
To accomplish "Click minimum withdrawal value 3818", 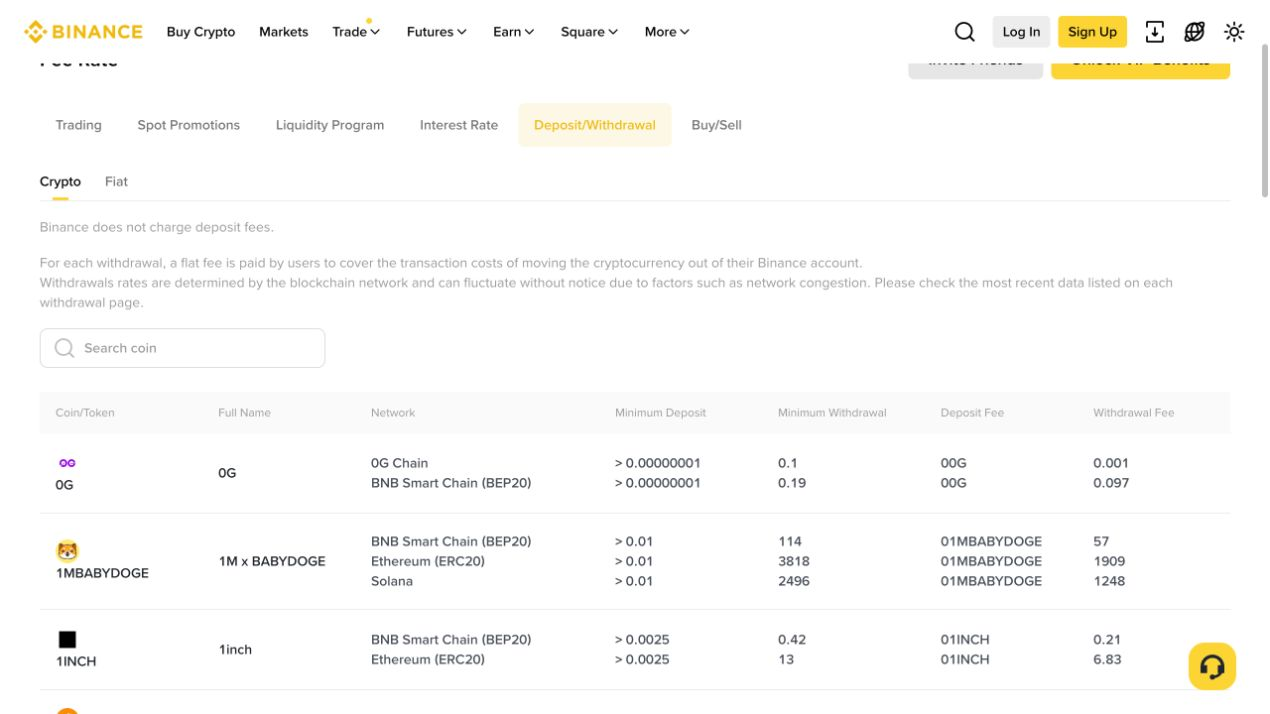I will pos(794,561).
